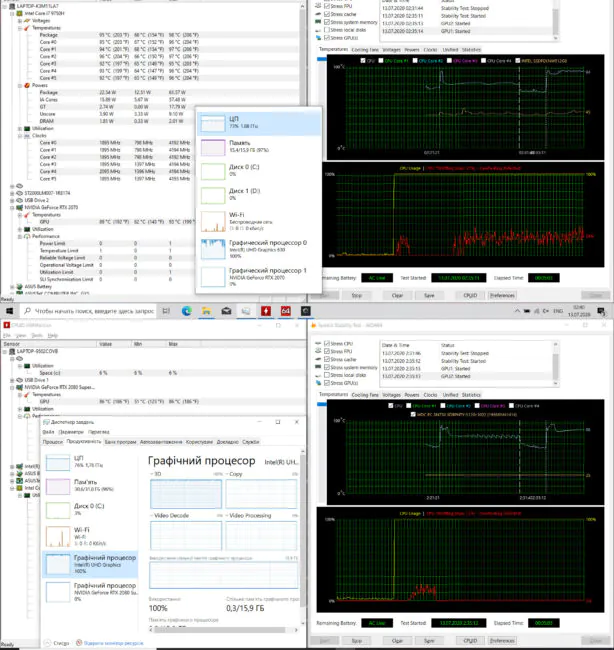Open the Відкрити монітор ресурсів link
Viewport: 614px width, 650px height.
(x=113, y=643)
